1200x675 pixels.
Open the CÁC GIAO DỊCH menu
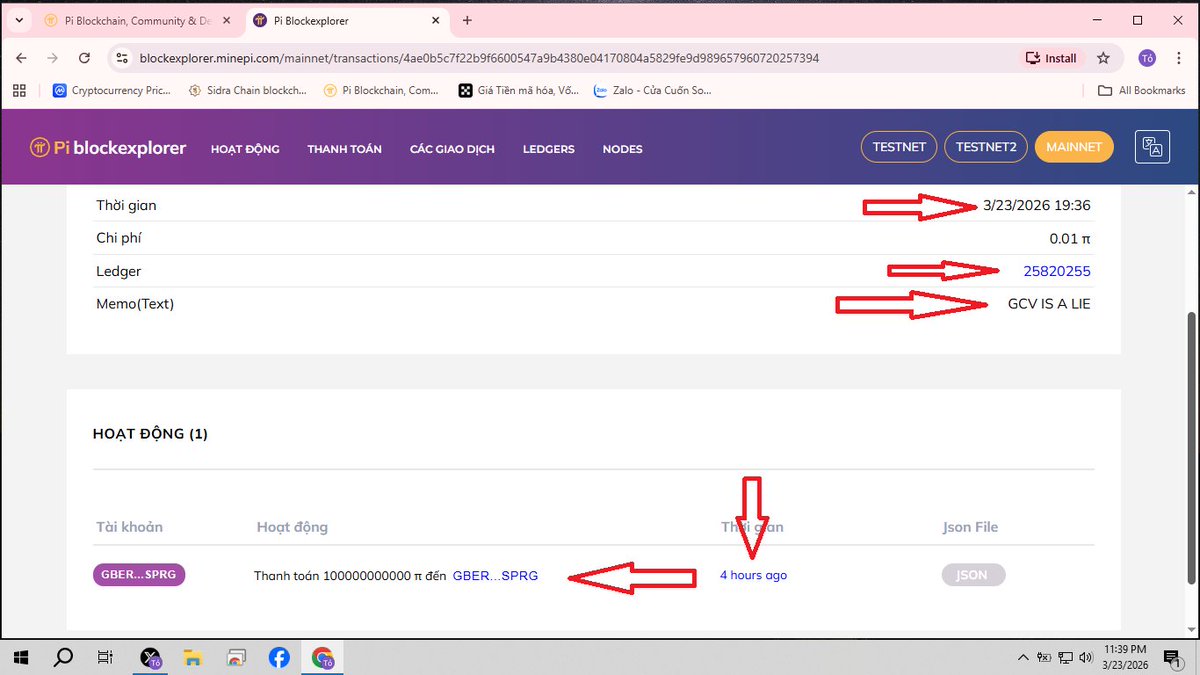point(452,149)
